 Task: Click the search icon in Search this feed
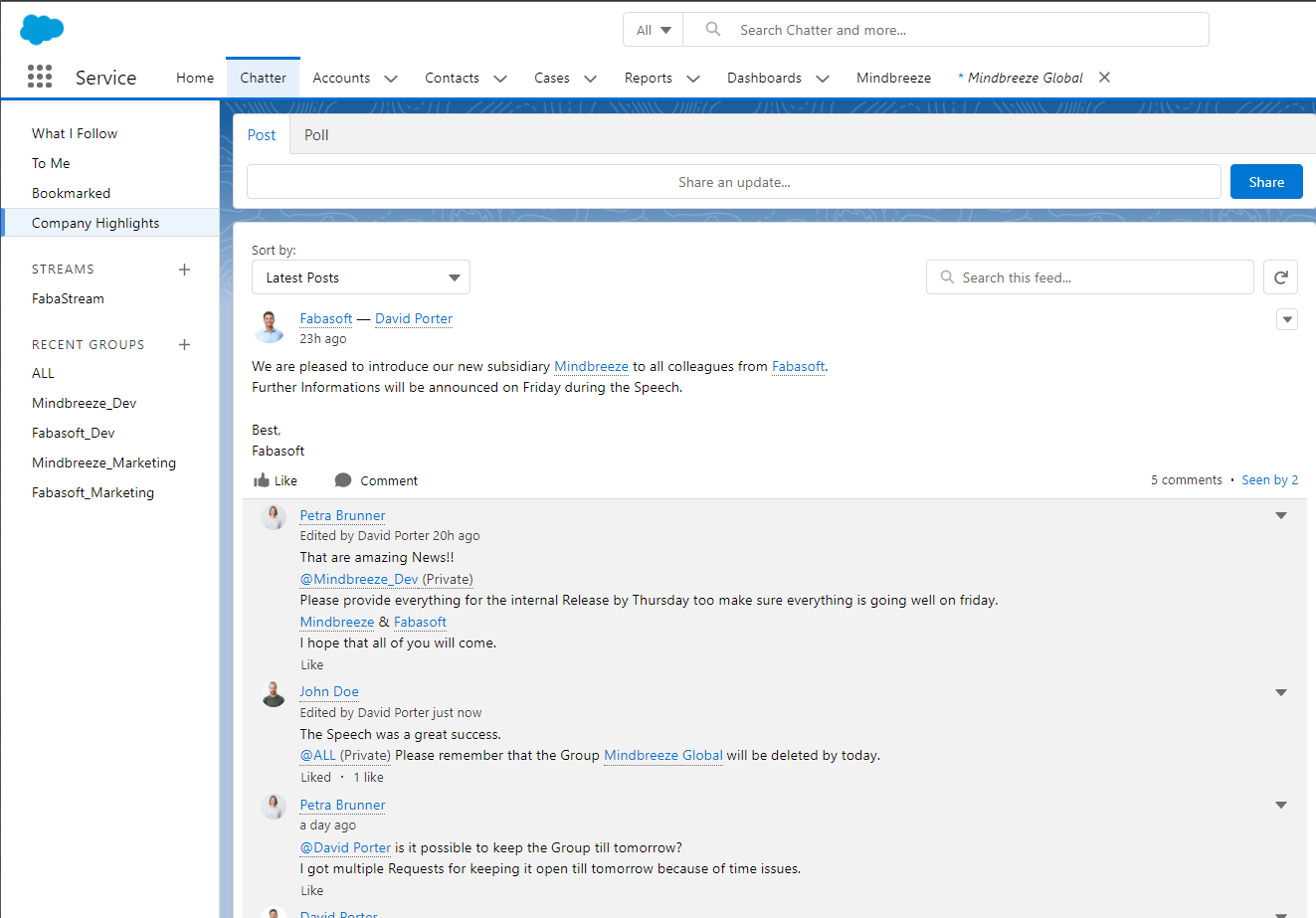point(947,277)
